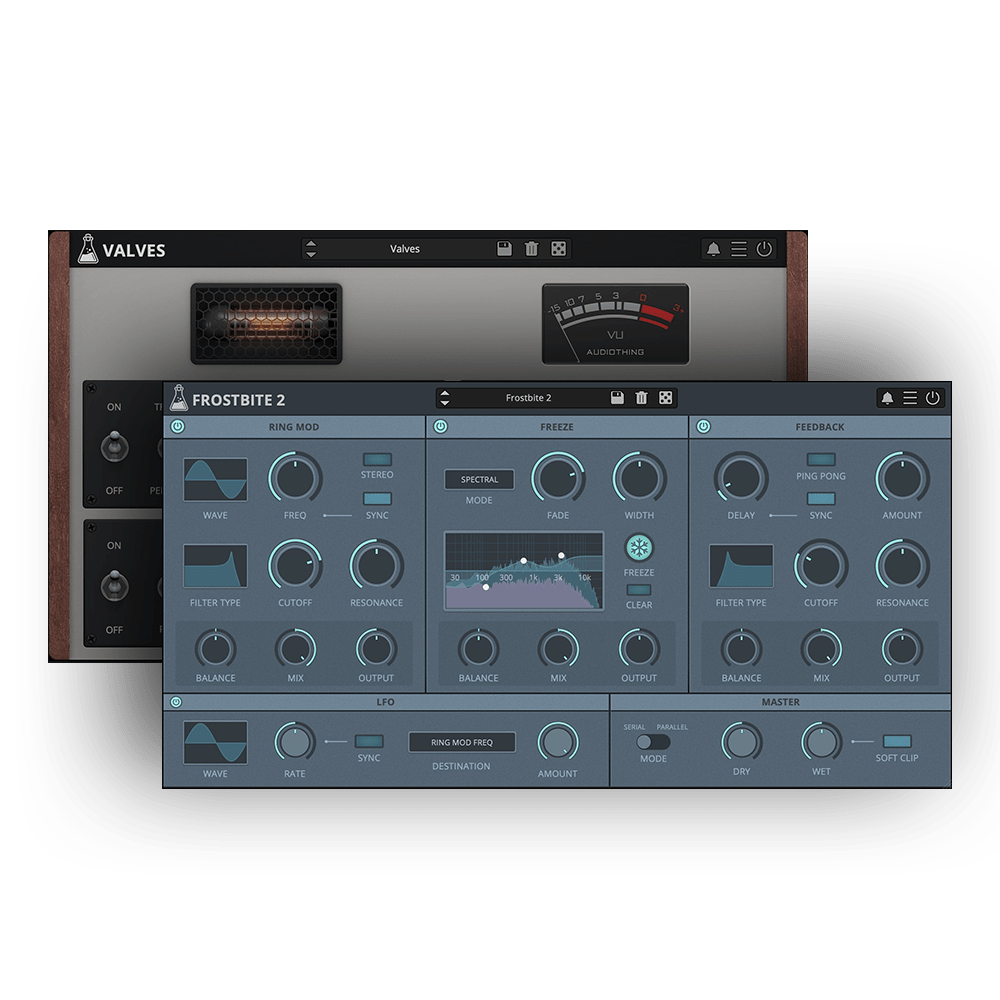Click Ring Mod Mix knob

click(x=295, y=649)
